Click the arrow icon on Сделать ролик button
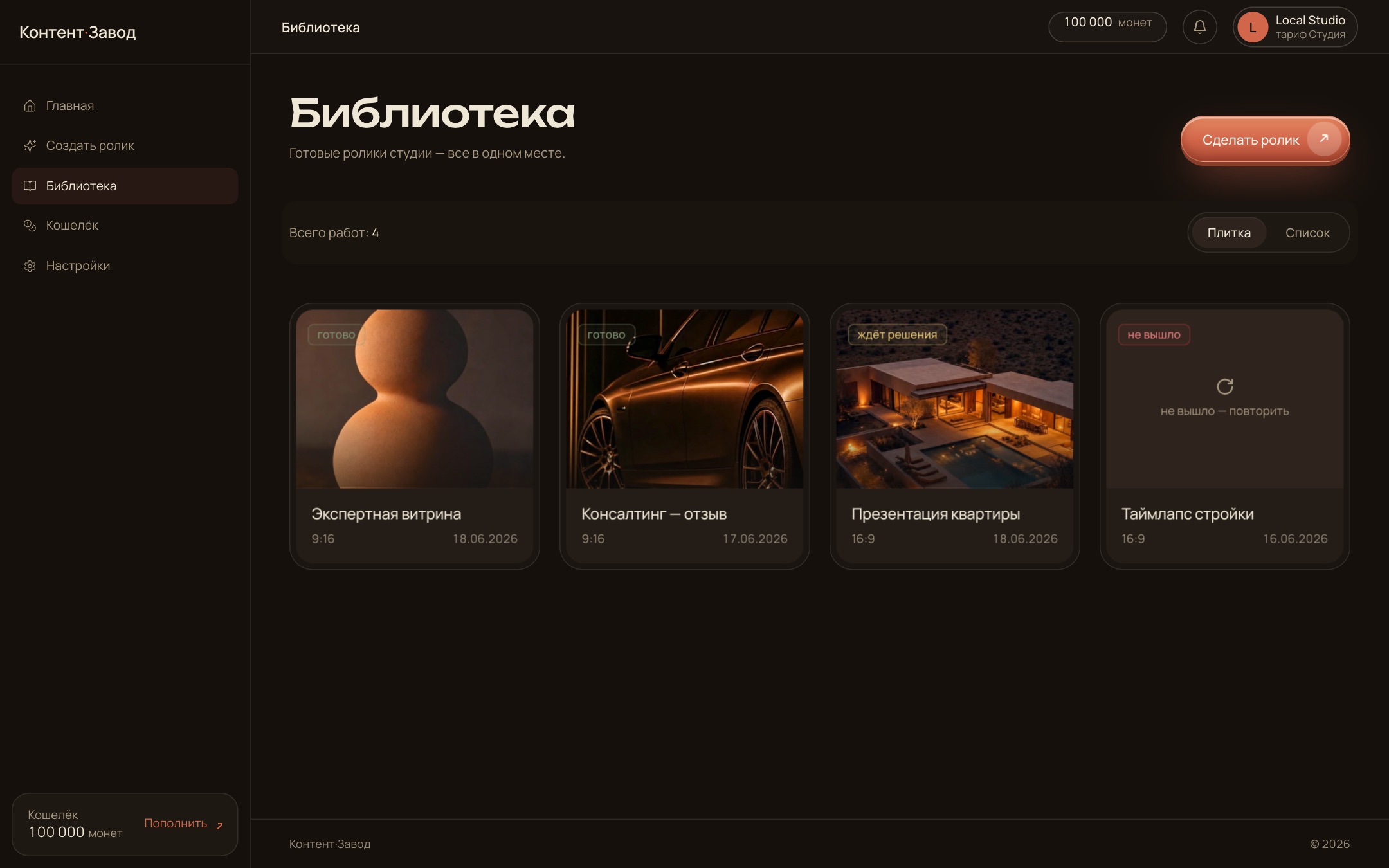Screen dimensions: 1389x868 pos(1324,139)
